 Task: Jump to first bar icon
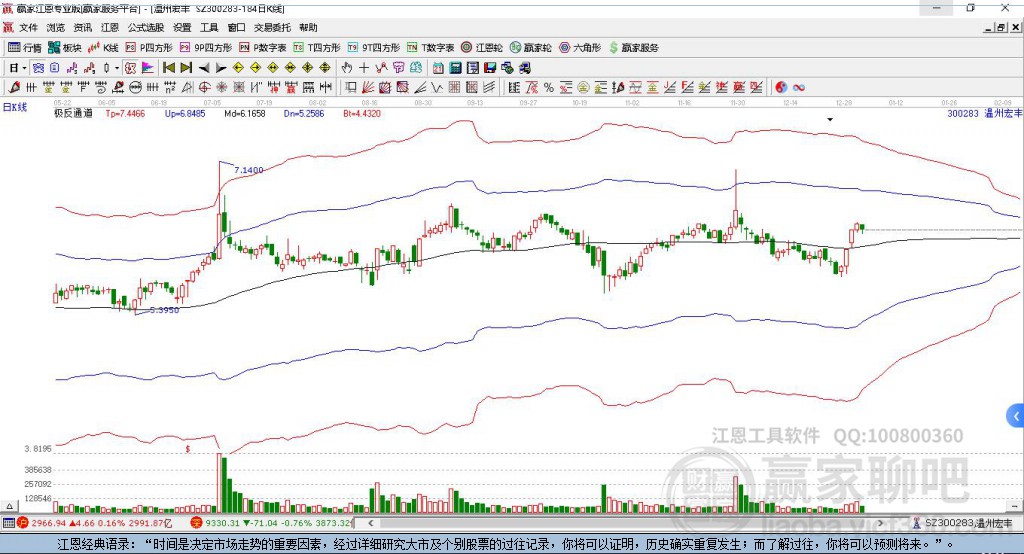168,68
